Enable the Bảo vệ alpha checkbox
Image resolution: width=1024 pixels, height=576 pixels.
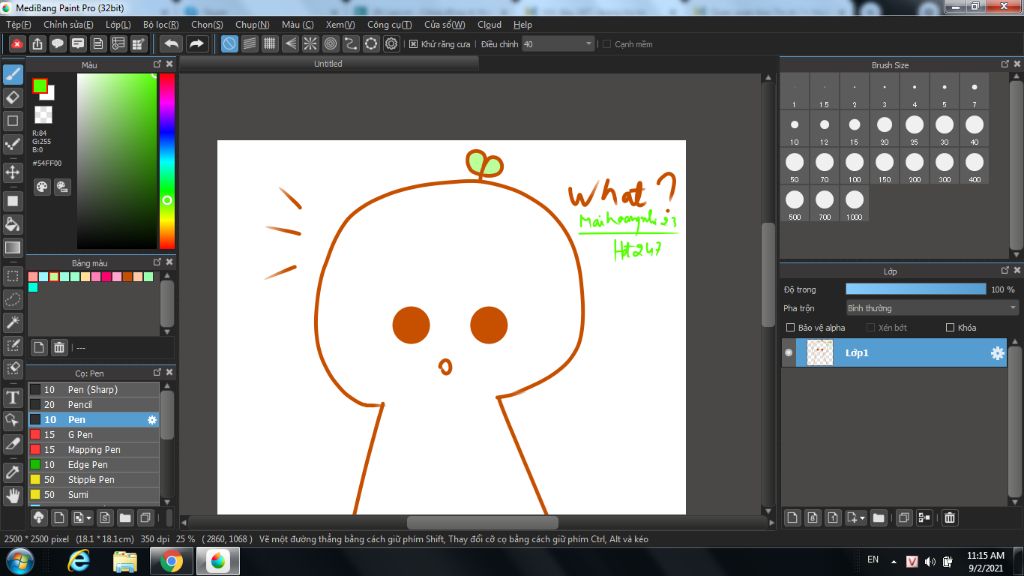click(x=790, y=328)
